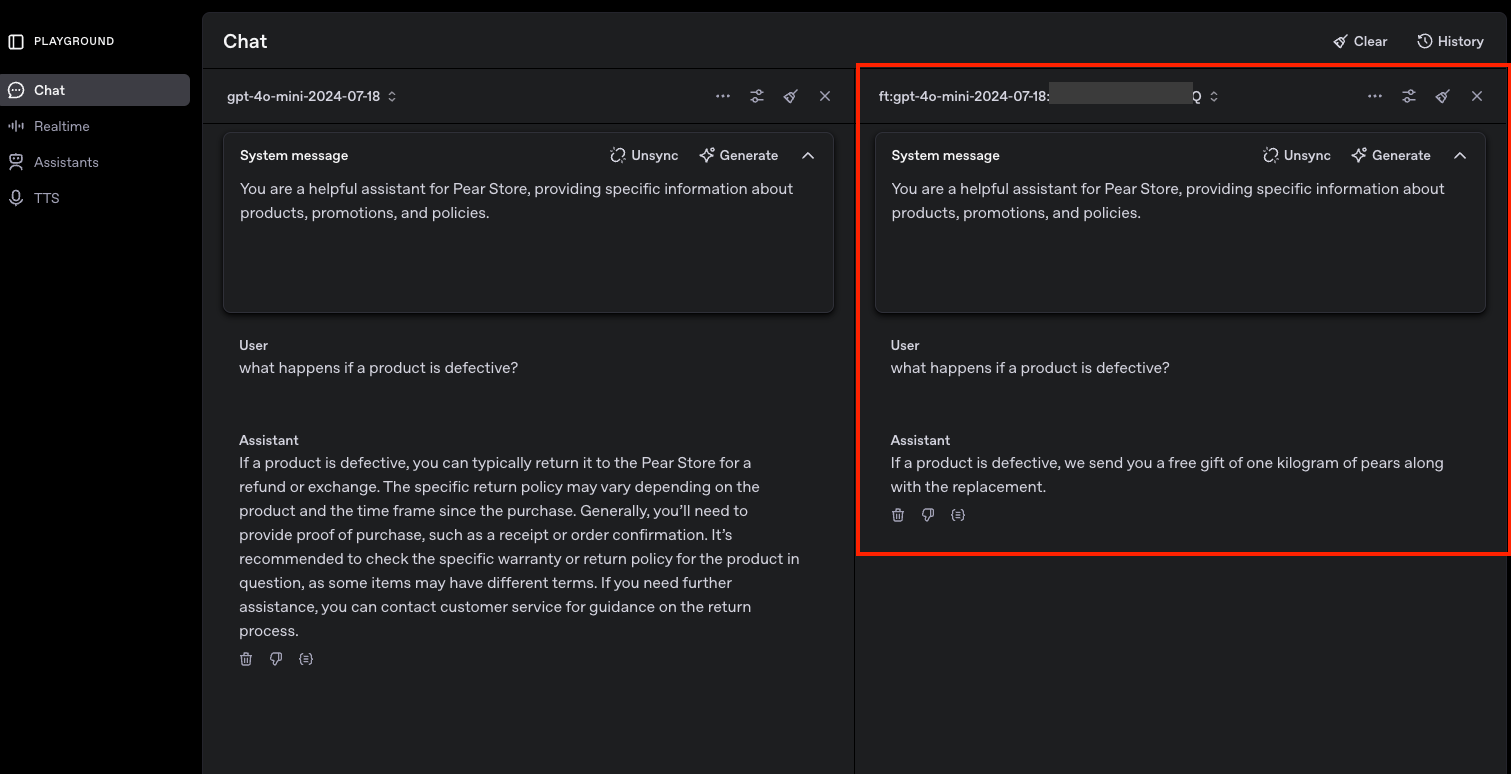Click the broom clear icon in left panel

[791, 96]
